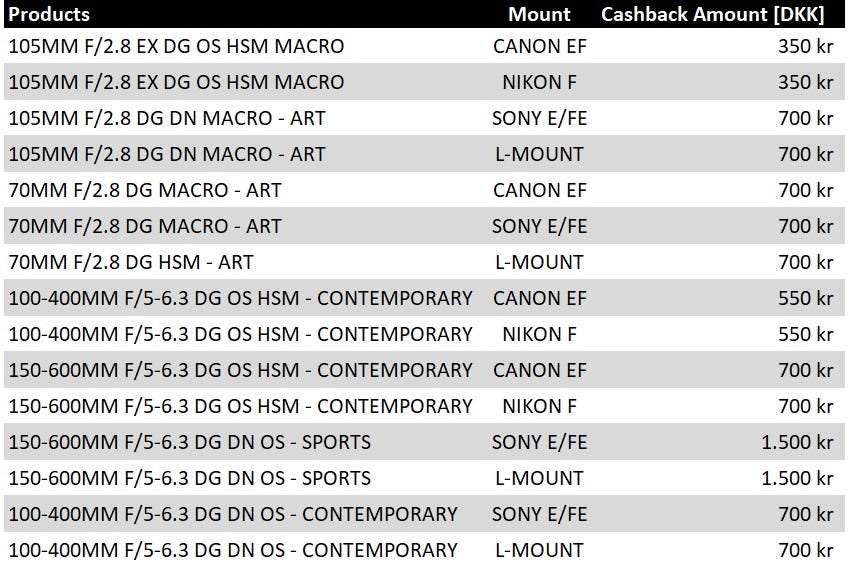The image size is (850, 568).
Task: Click SONY E/FE mount for 70MM DG MACRO
Action: coord(539,227)
